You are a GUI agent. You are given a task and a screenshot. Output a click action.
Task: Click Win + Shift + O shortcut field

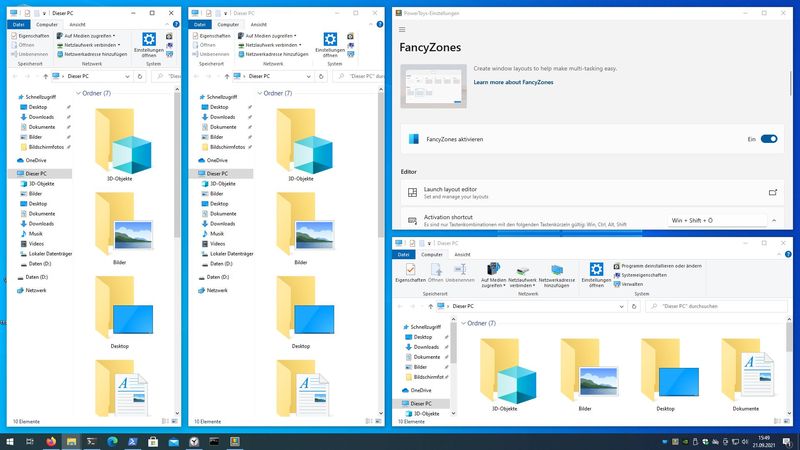(x=717, y=220)
